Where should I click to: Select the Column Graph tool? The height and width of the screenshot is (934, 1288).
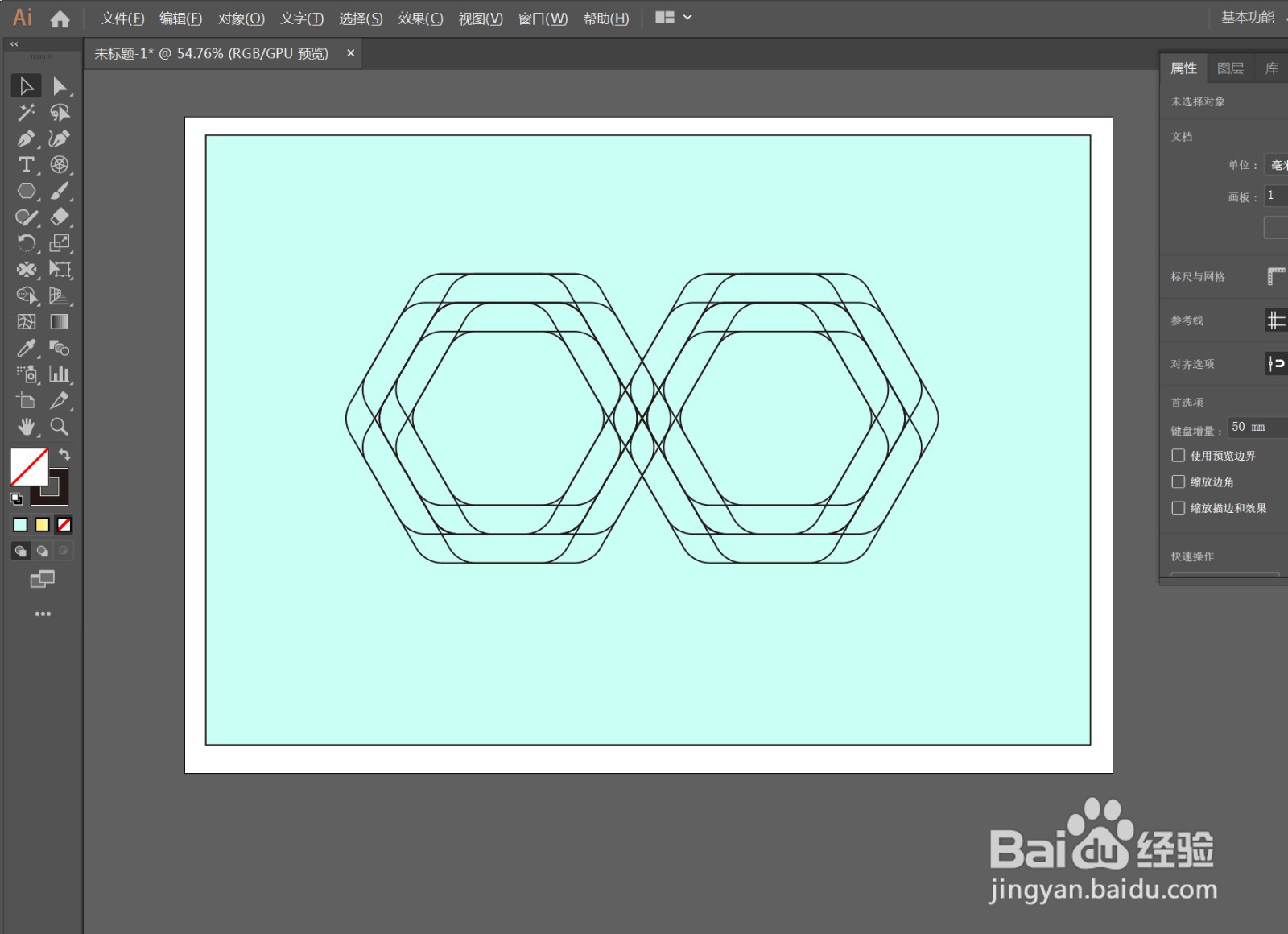tap(60, 374)
